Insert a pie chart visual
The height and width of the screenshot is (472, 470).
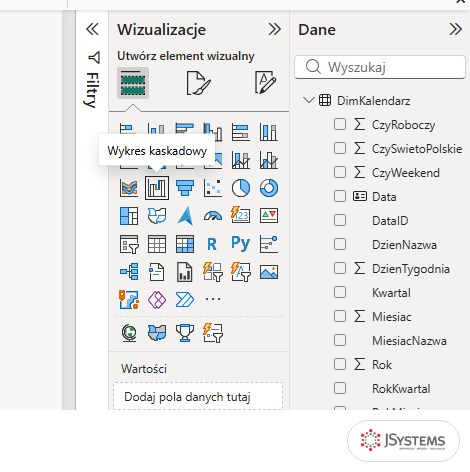[241, 188]
